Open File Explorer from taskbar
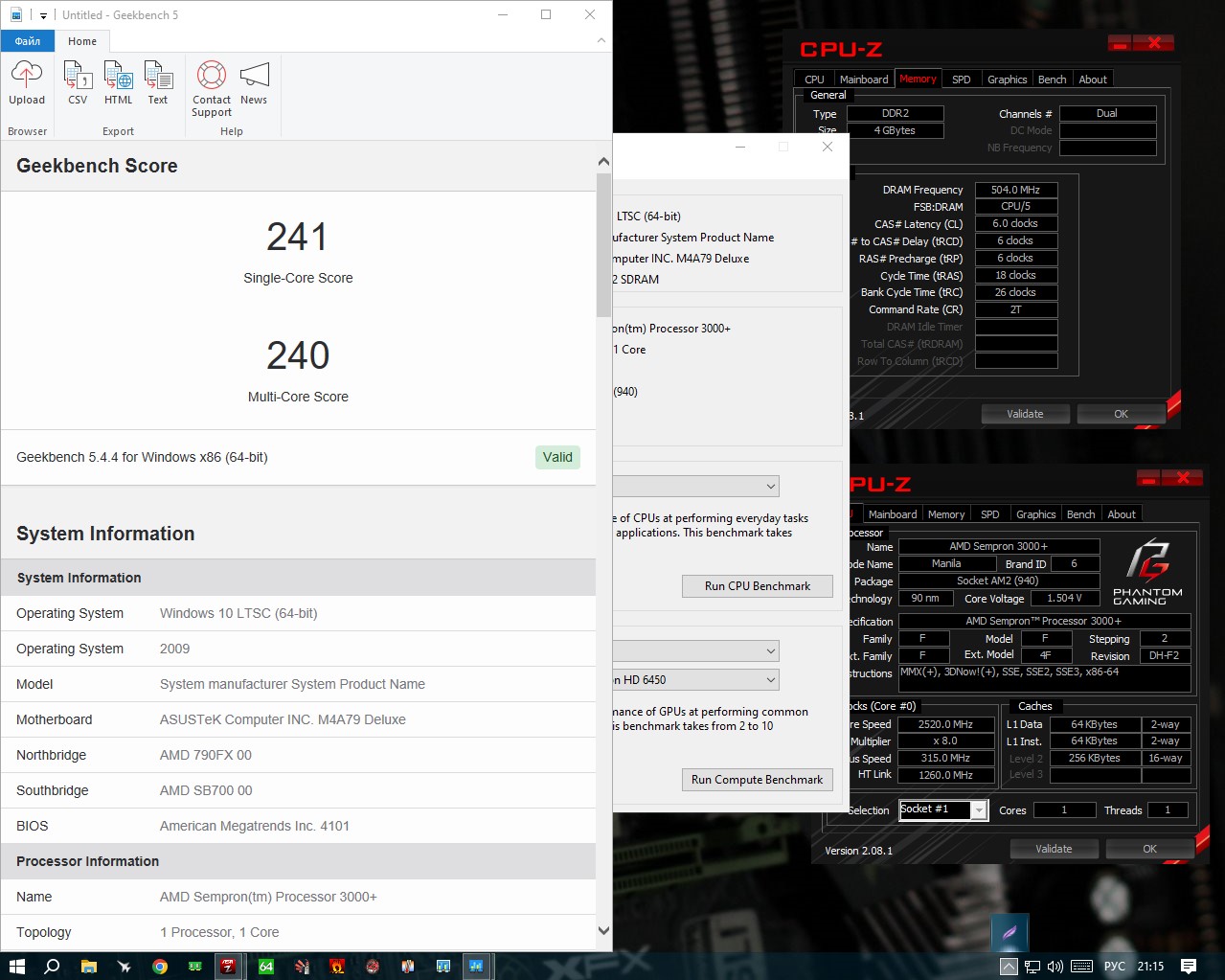The image size is (1225, 980). click(x=88, y=966)
